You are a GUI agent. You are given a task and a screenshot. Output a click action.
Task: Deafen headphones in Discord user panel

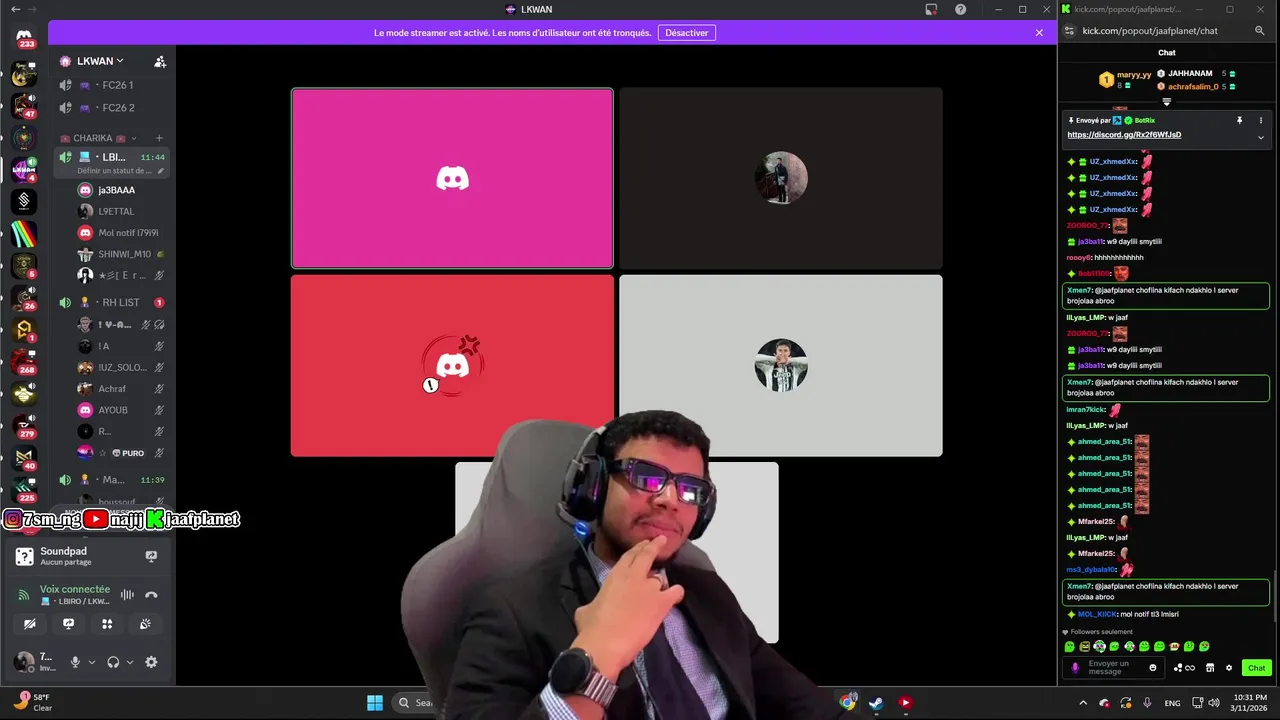pyautogui.click(x=113, y=662)
